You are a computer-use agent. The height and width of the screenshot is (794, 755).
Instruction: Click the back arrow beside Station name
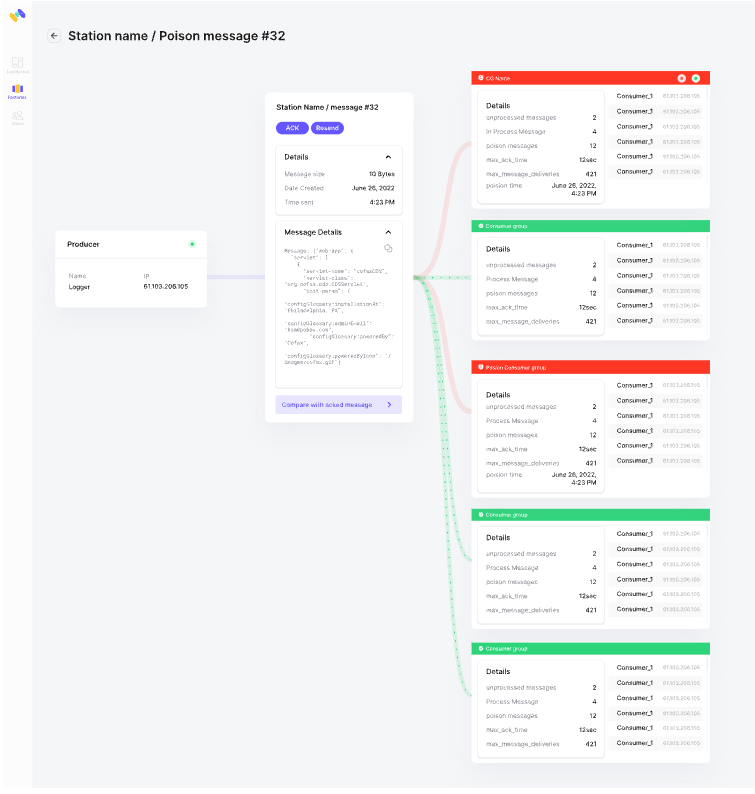[54, 36]
